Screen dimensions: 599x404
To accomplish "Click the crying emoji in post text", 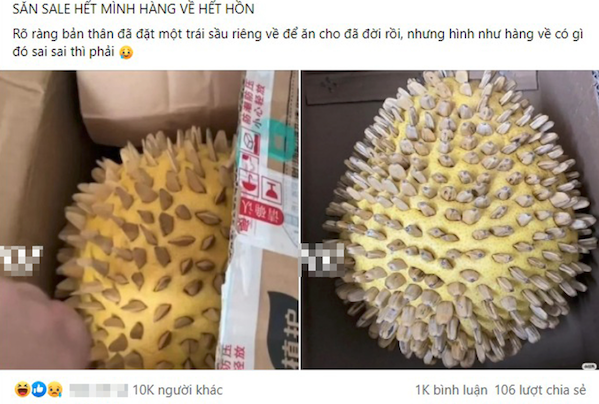I will click(x=126, y=52).
